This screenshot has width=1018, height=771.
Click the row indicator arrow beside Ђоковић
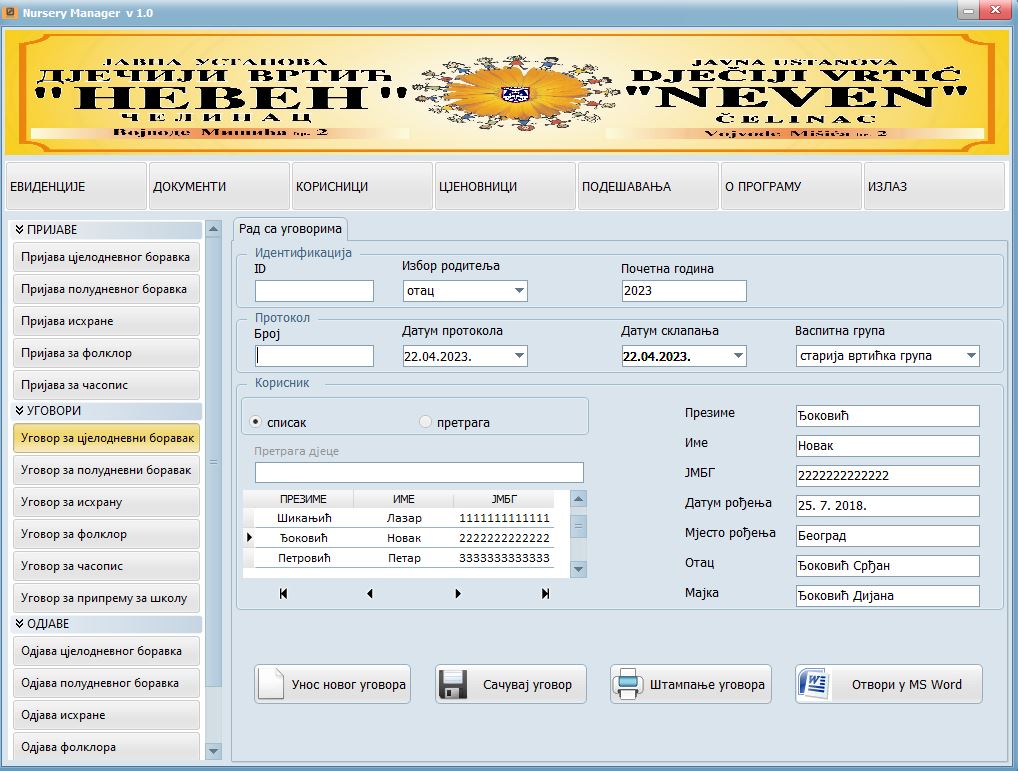coord(249,537)
